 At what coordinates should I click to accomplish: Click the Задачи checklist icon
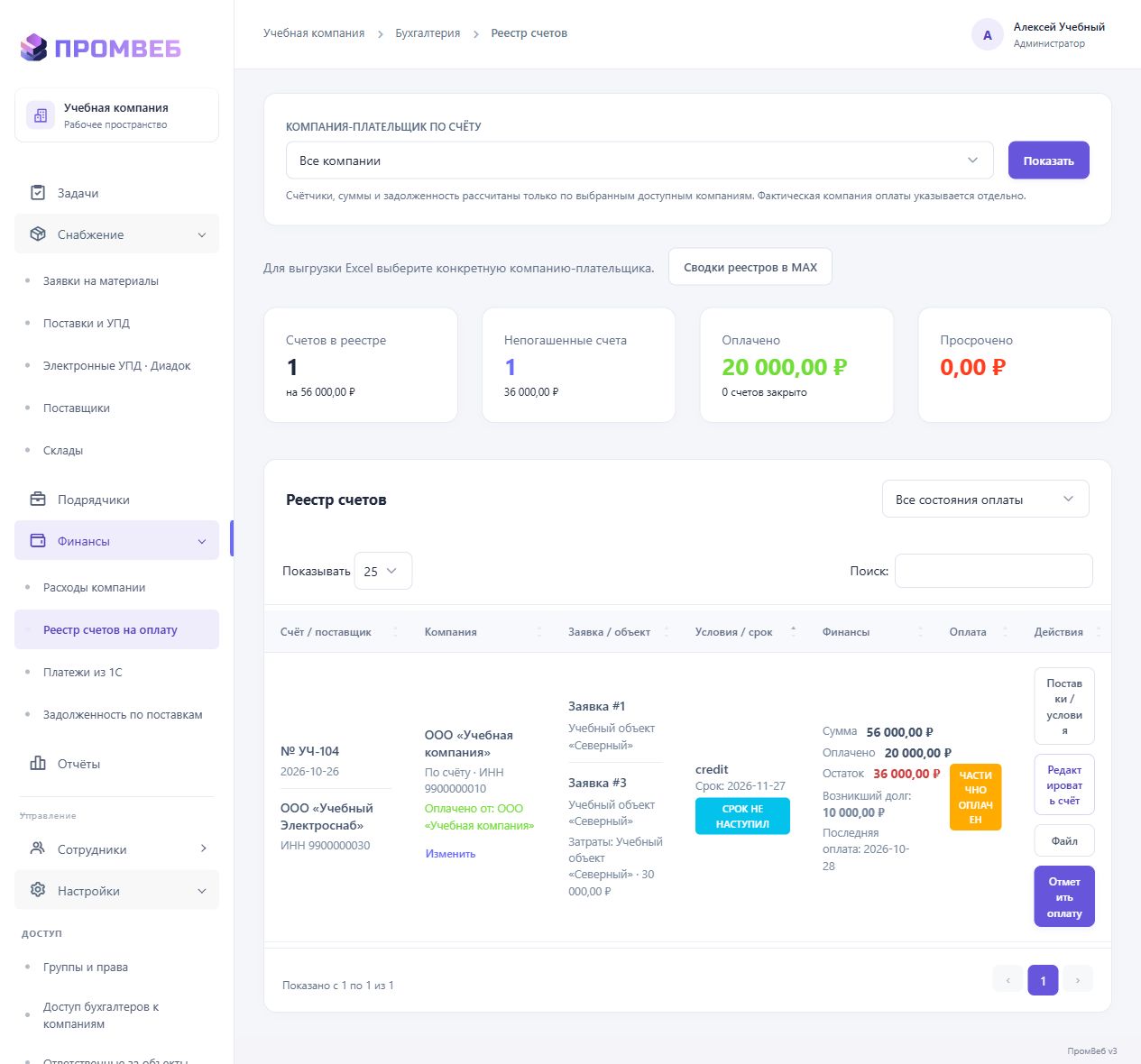pyautogui.click(x=38, y=193)
